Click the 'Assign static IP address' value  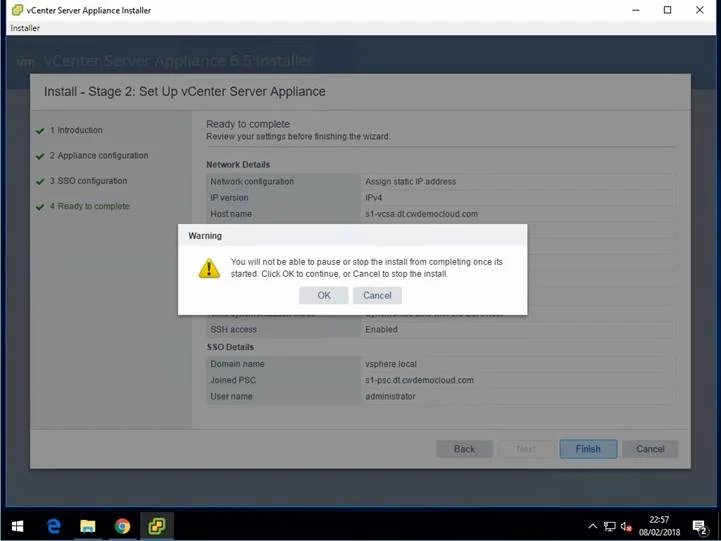[410, 182]
